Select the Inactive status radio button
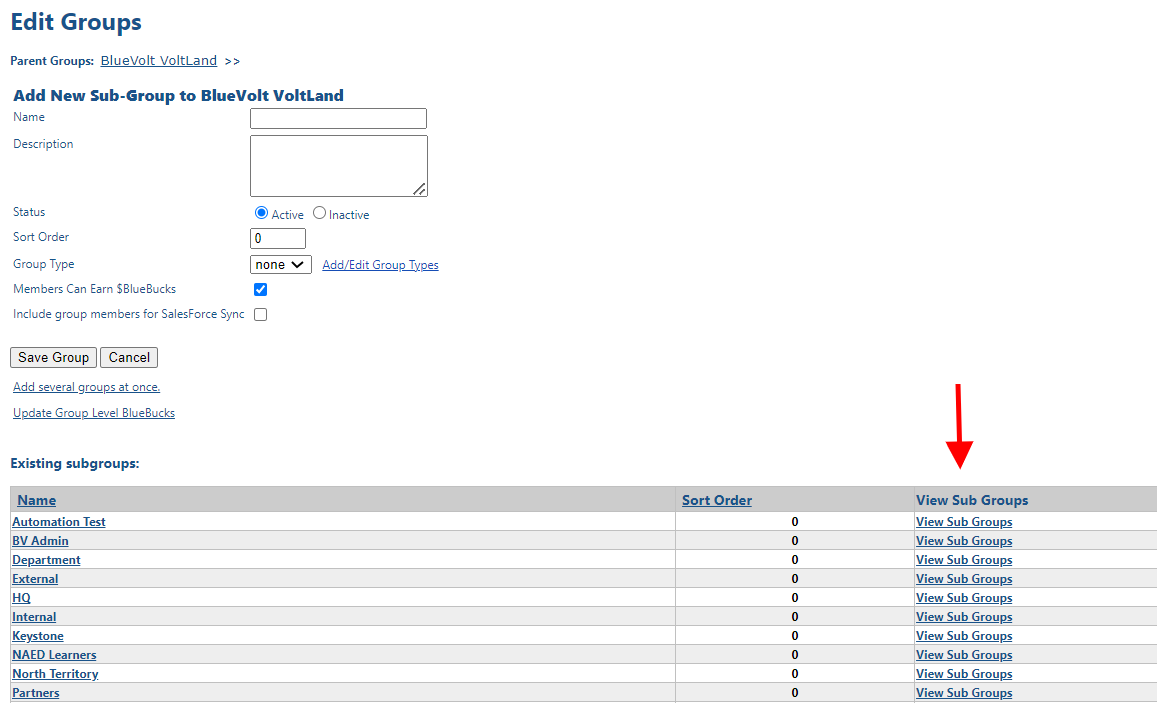The image size is (1157, 703). [x=318, y=213]
